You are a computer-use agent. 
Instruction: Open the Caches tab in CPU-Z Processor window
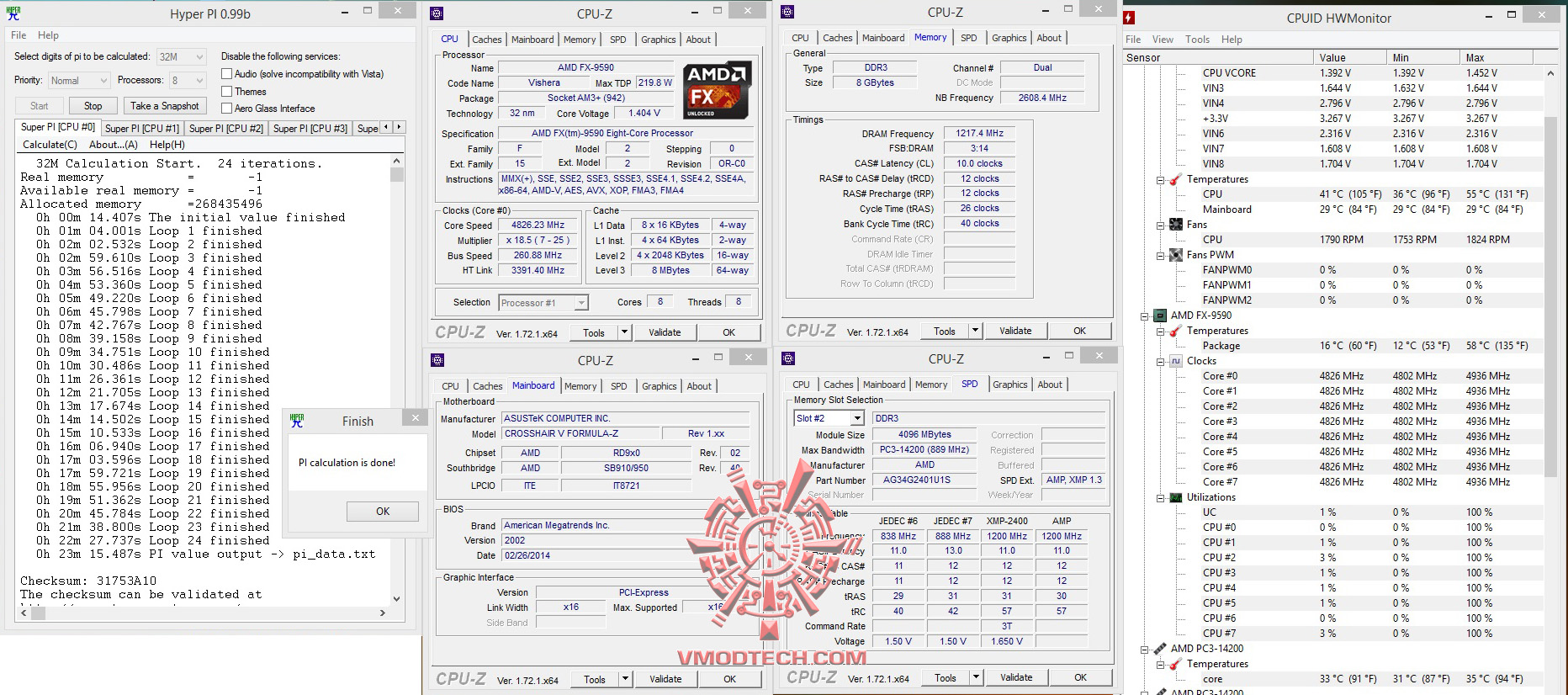[487, 40]
